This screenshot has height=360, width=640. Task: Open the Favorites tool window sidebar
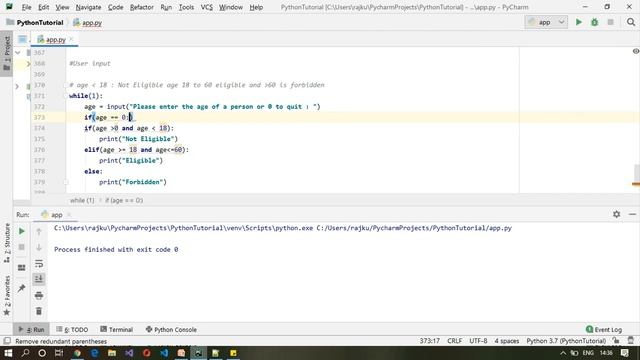pos(7,296)
